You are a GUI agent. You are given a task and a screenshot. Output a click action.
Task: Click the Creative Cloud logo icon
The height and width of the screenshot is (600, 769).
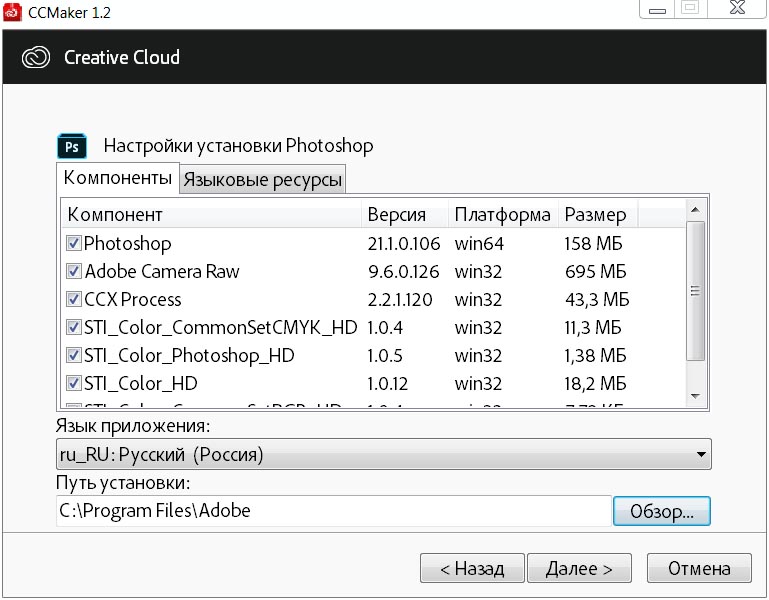click(36, 57)
